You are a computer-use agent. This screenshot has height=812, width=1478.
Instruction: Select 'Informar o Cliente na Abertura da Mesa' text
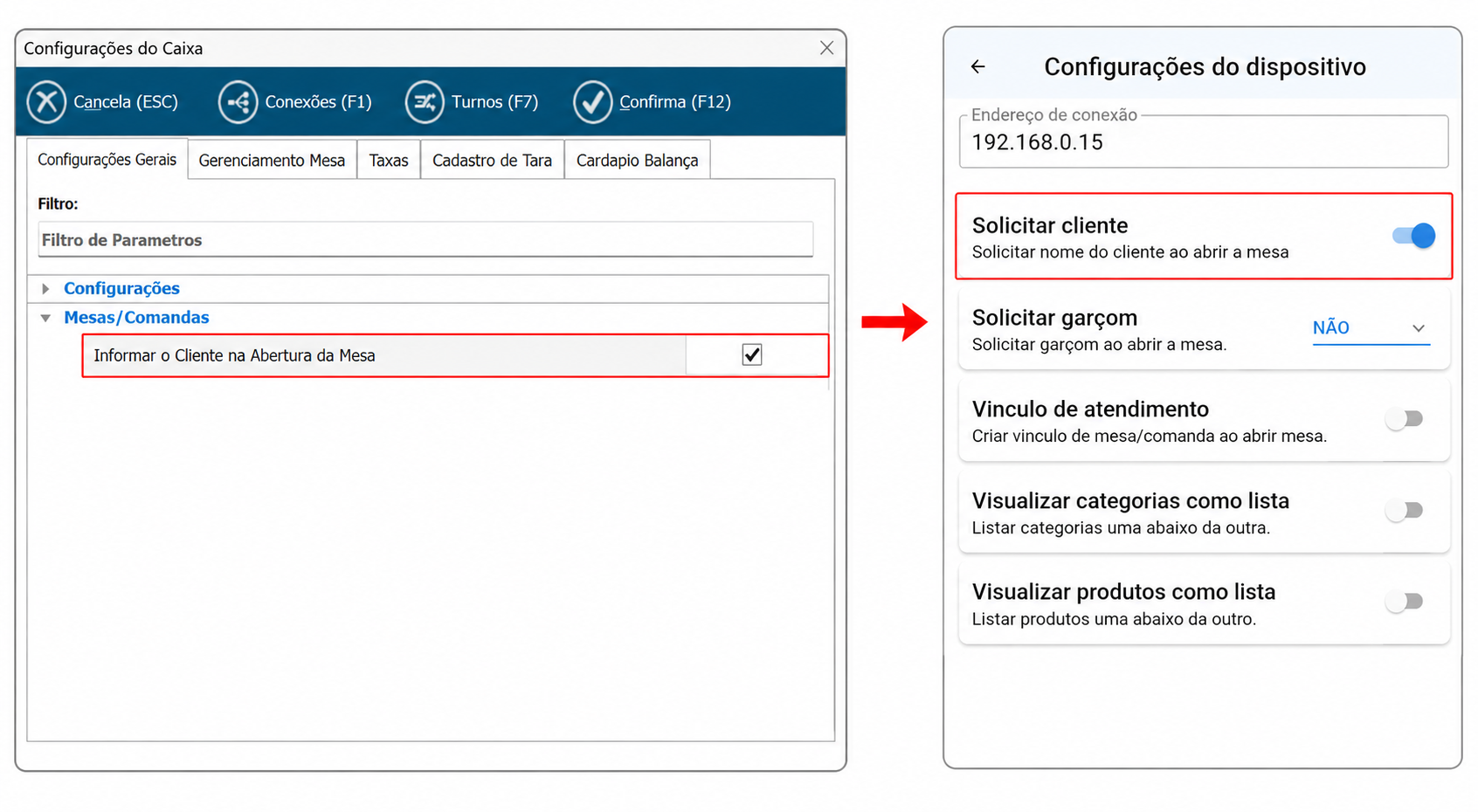(234, 355)
